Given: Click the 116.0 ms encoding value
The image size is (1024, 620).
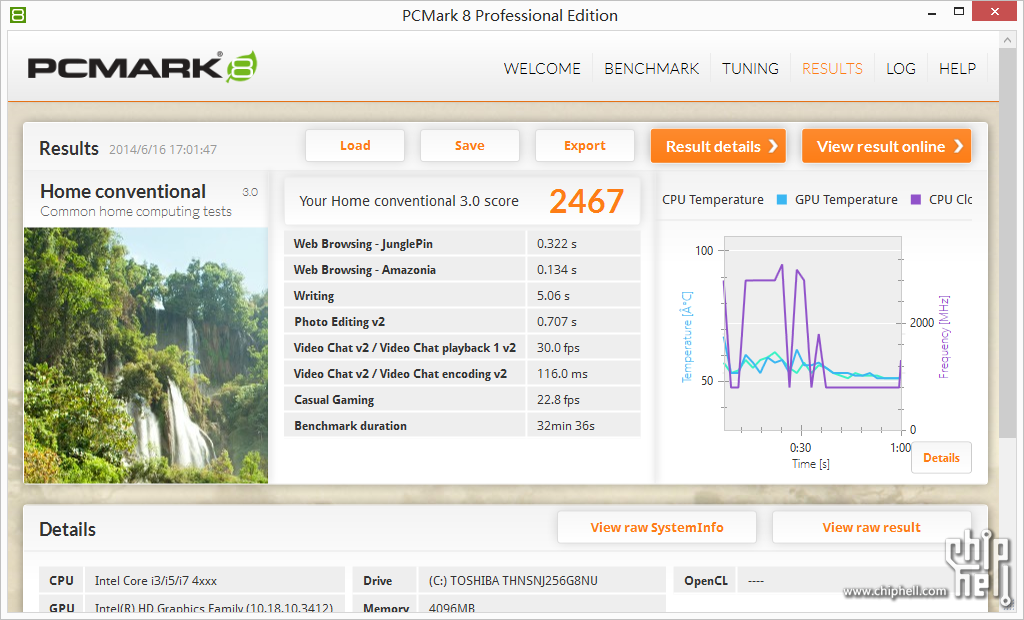Looking at the screenshot, I should coord(562,374).
